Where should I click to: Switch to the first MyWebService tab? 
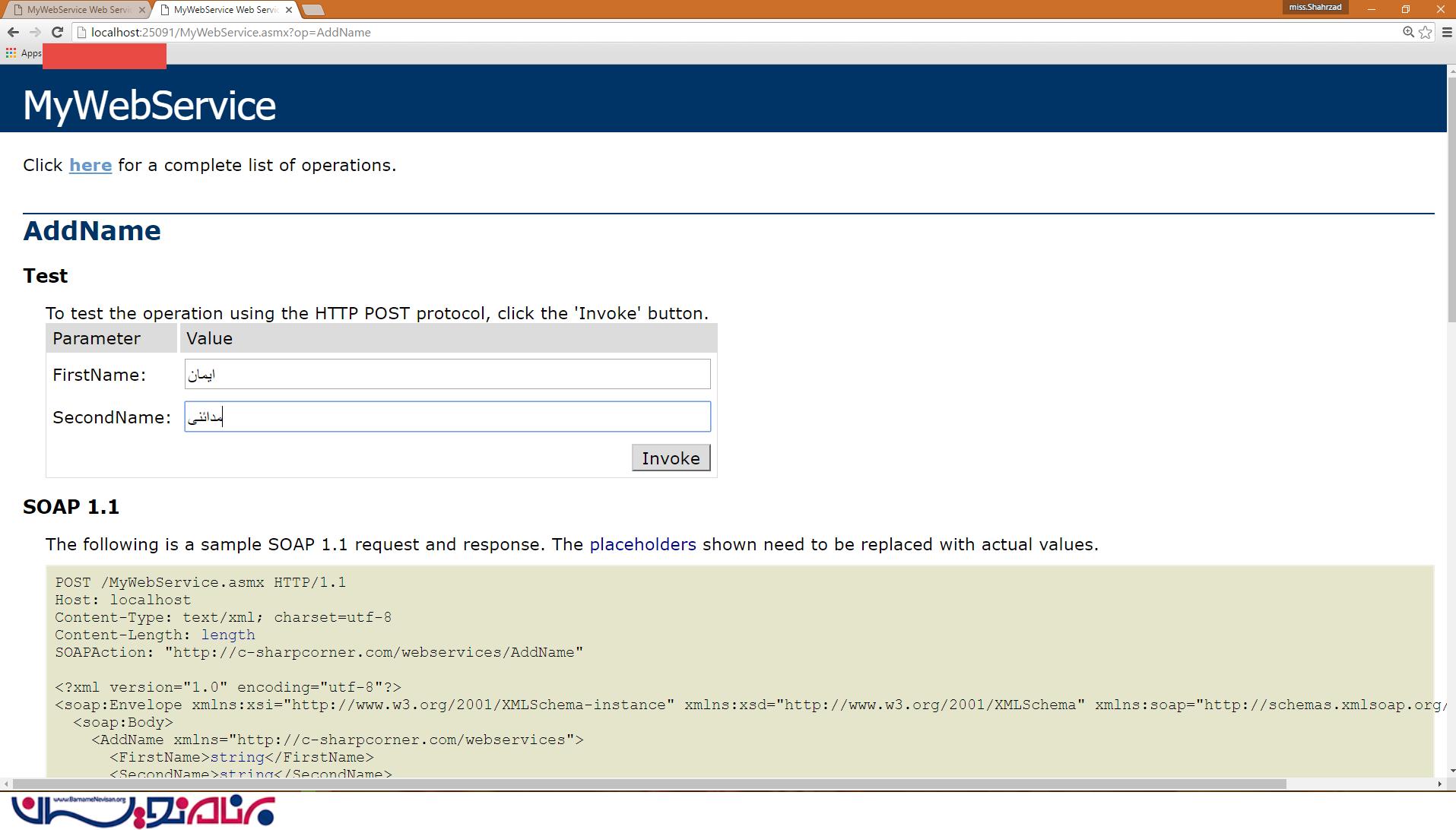(76, 10)
